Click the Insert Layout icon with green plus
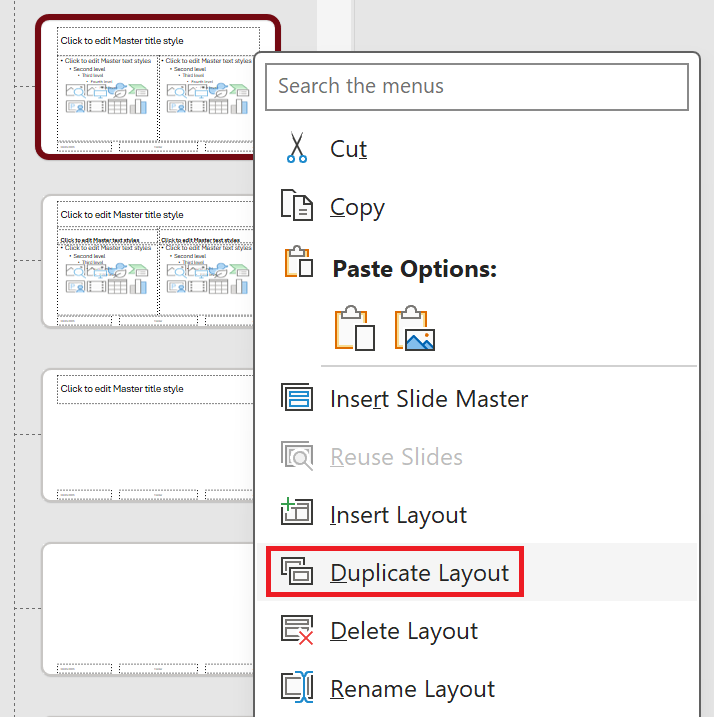714x717 pixels. click(297, 514)
